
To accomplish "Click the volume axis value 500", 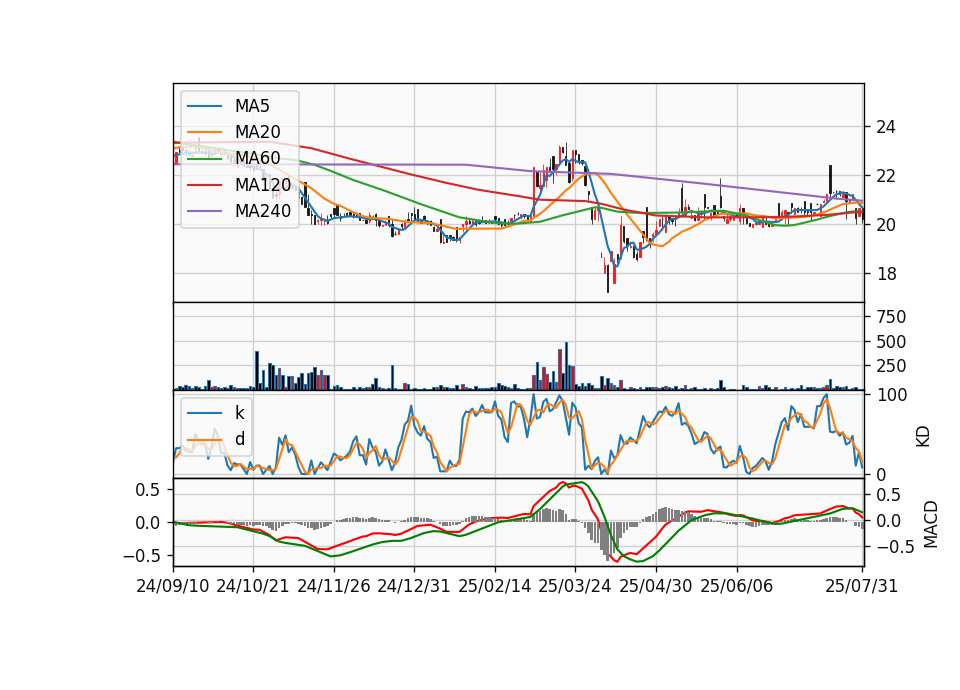I will coord(891,342).
